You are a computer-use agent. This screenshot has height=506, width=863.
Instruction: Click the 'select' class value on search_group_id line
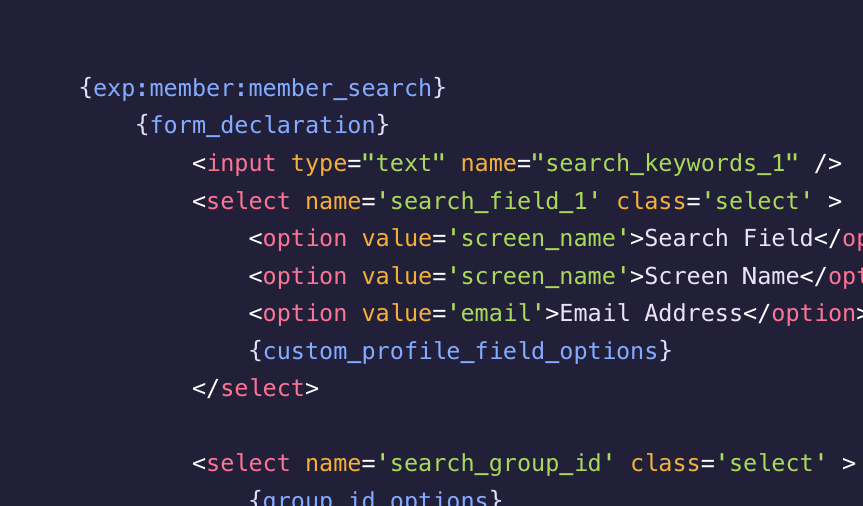pos(770,463)
